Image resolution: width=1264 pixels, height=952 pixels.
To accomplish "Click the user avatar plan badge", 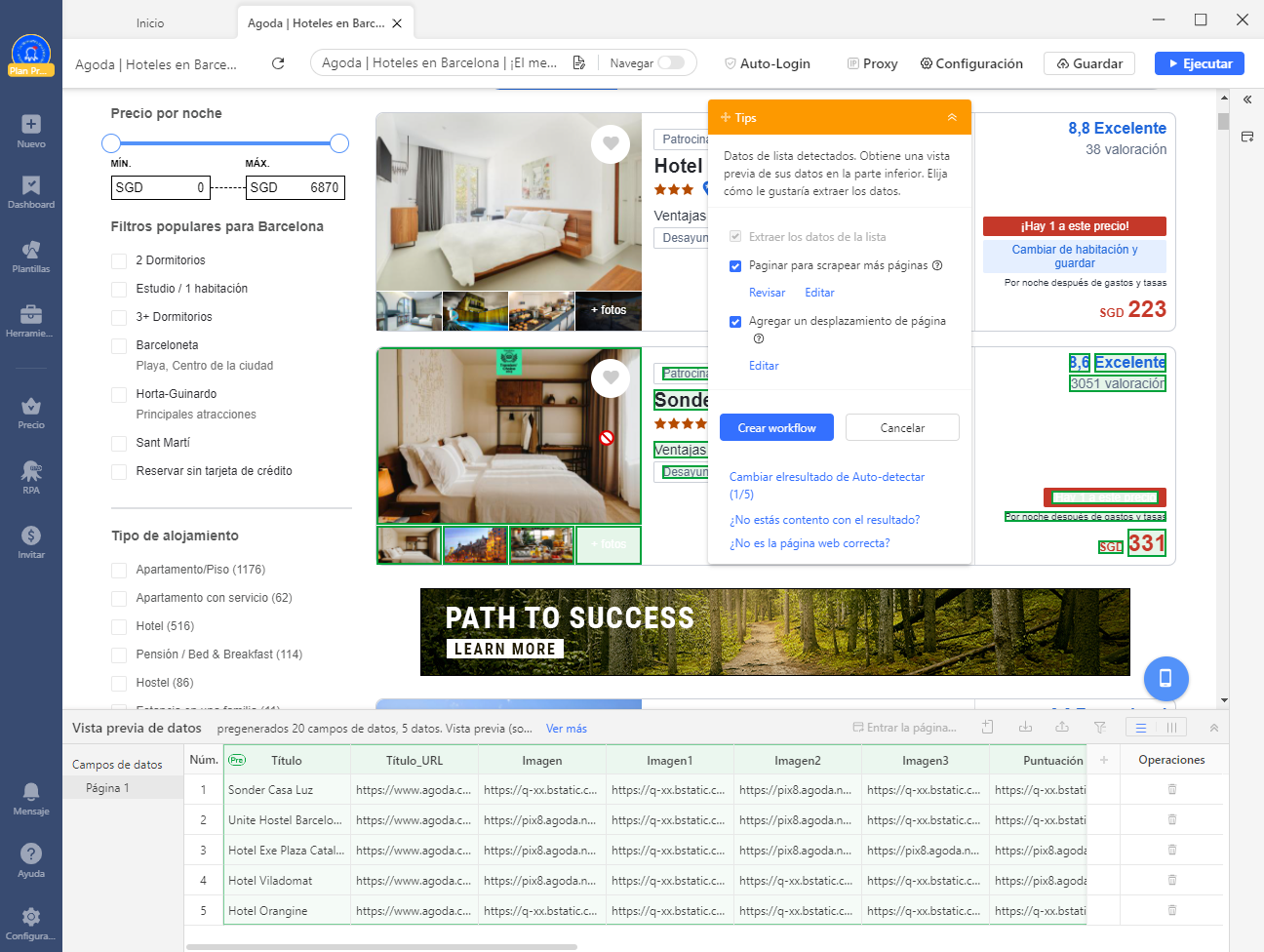I will (x=31, y=56).
